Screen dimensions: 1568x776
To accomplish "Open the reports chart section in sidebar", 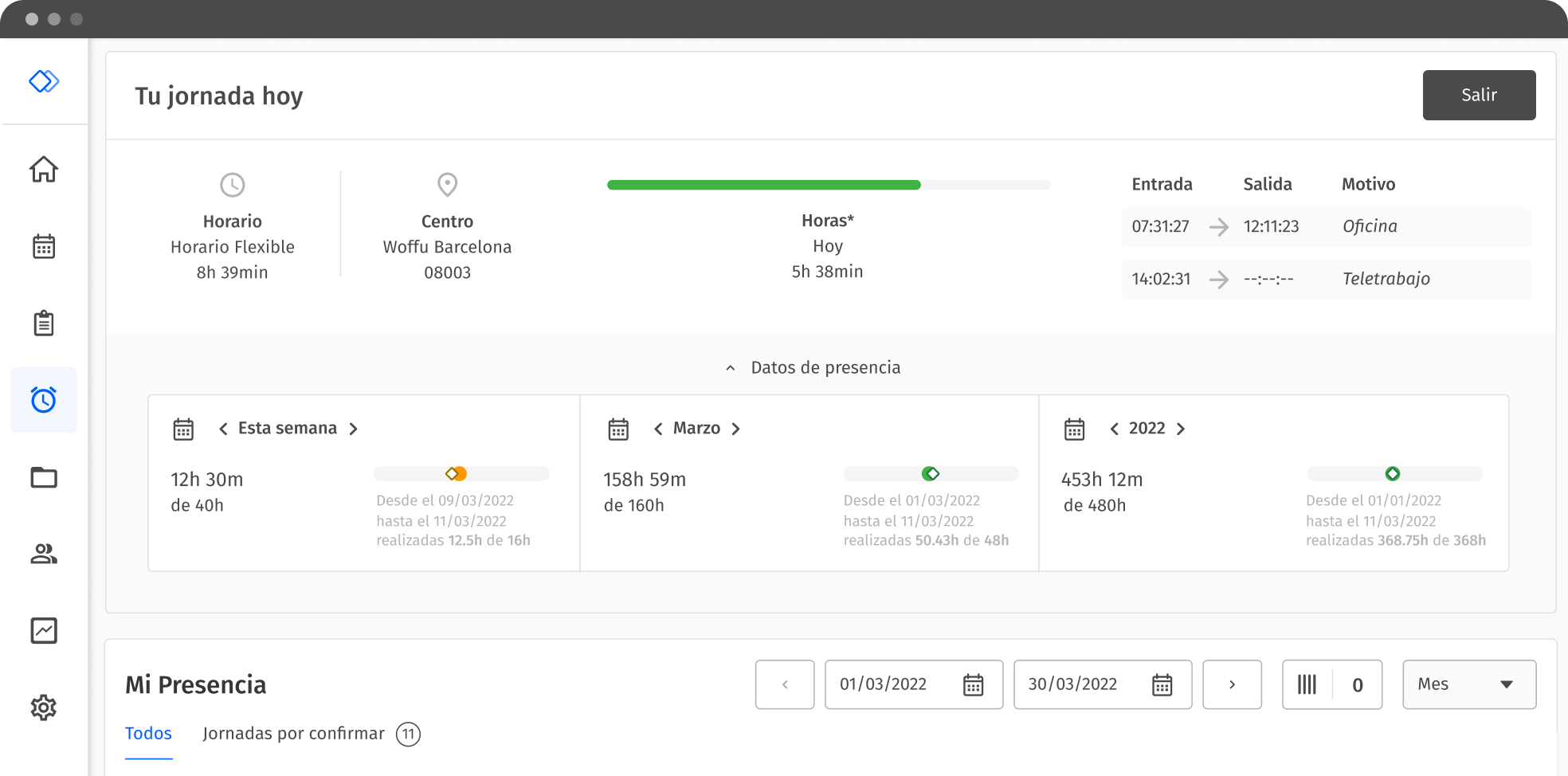I will click(x=44, y=630).
